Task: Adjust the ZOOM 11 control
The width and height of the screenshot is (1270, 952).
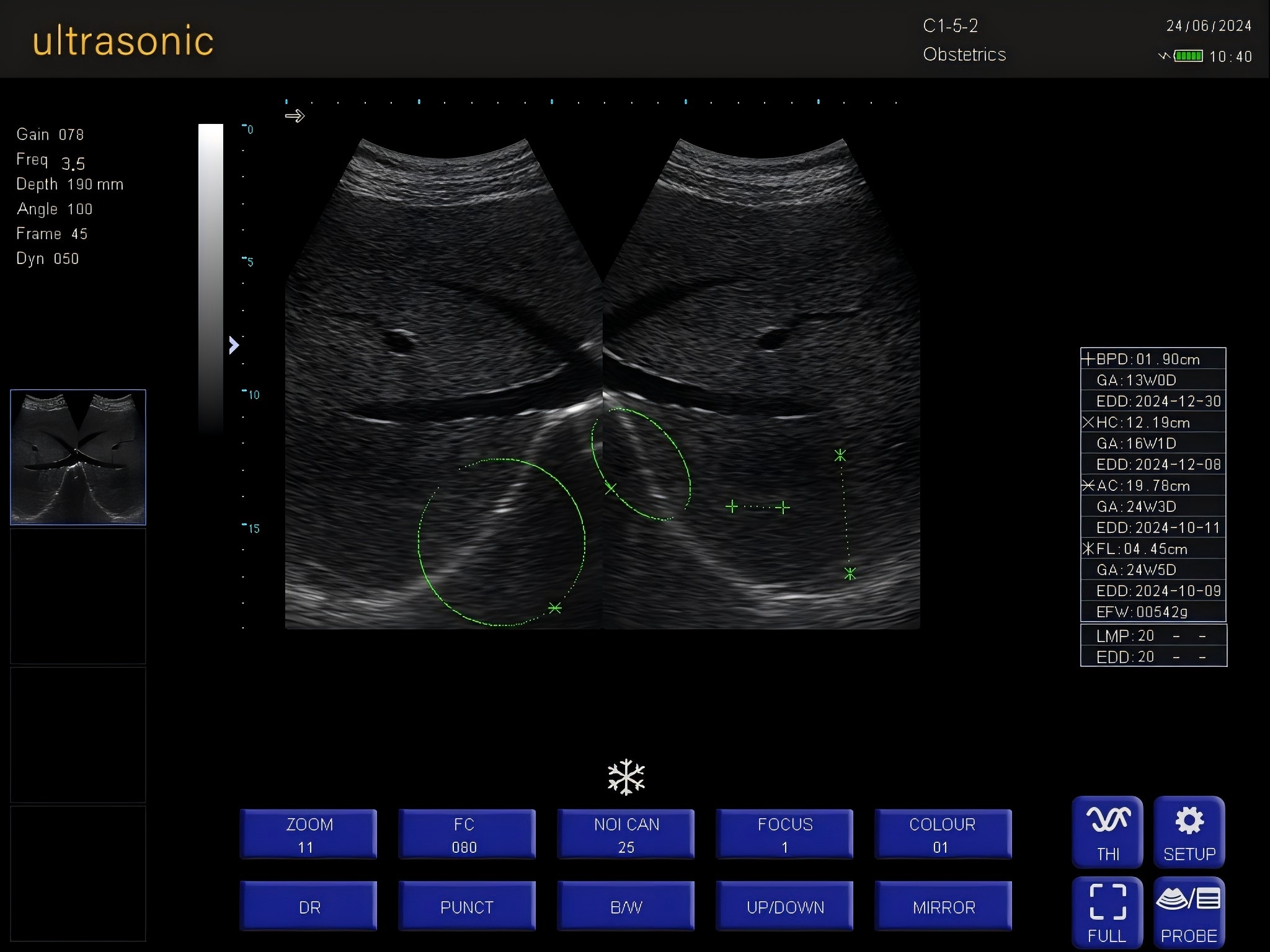Action: coord(308,834)
